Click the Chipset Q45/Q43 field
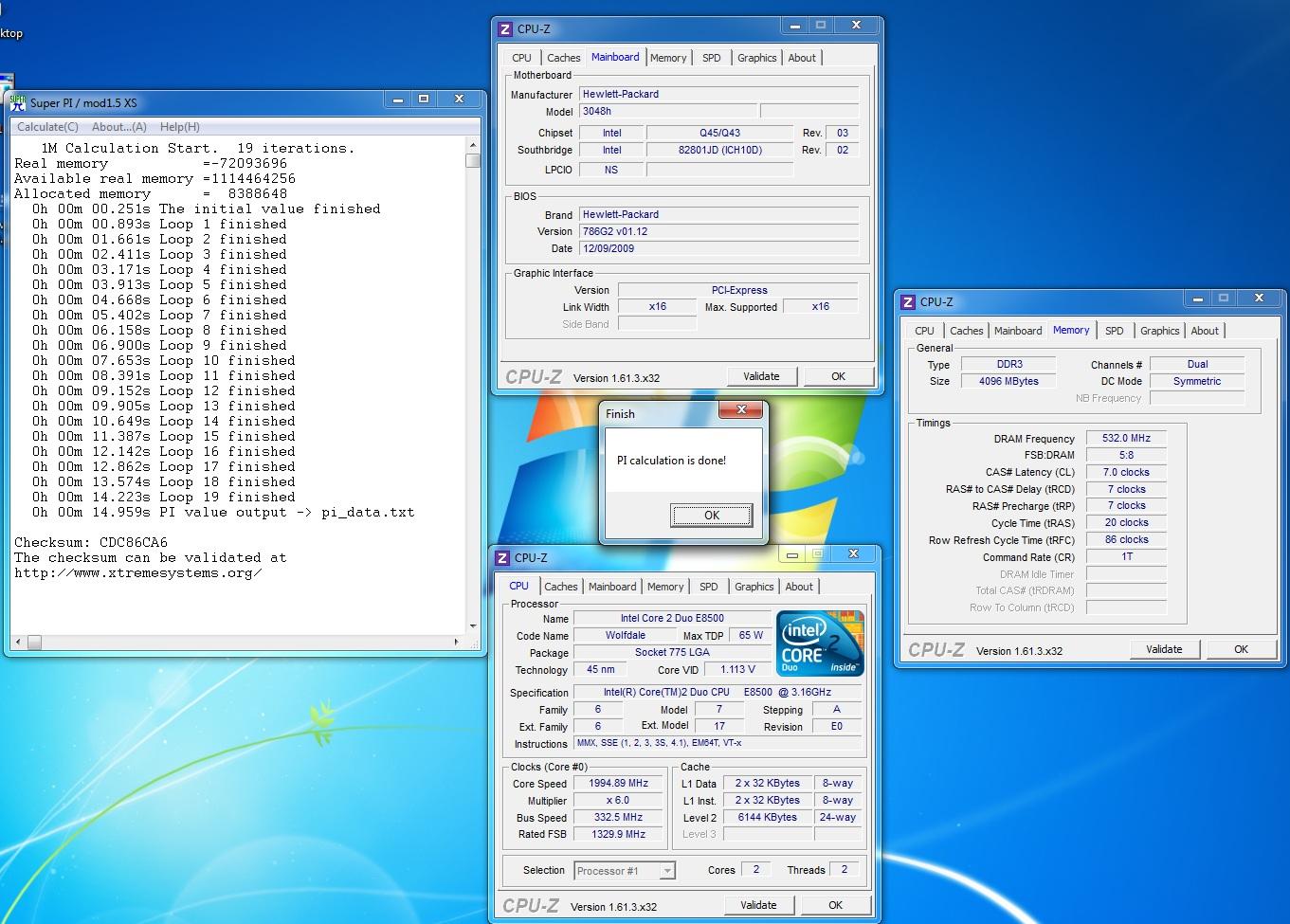Image resolution: width=1290 pixels, height=924 pixels. pos(719,133)
